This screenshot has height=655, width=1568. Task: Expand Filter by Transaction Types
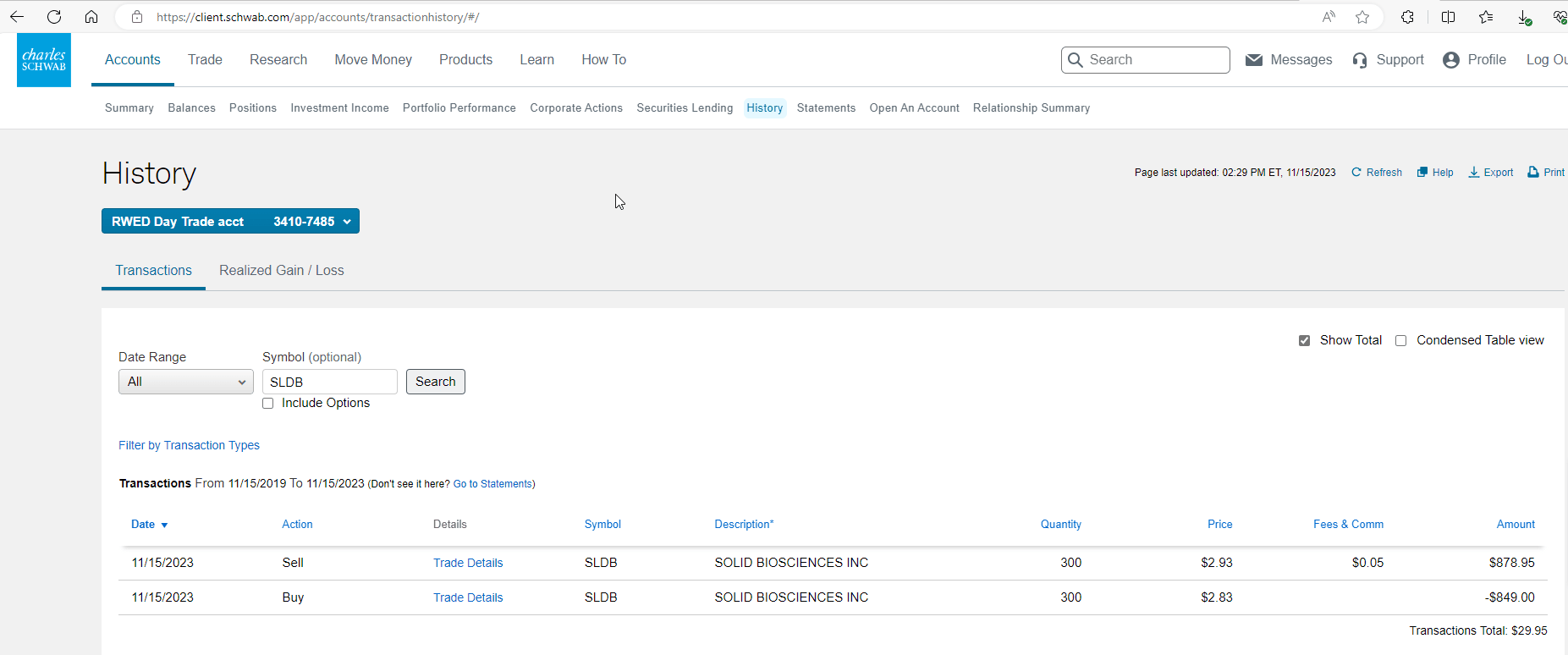click(189, 445)
